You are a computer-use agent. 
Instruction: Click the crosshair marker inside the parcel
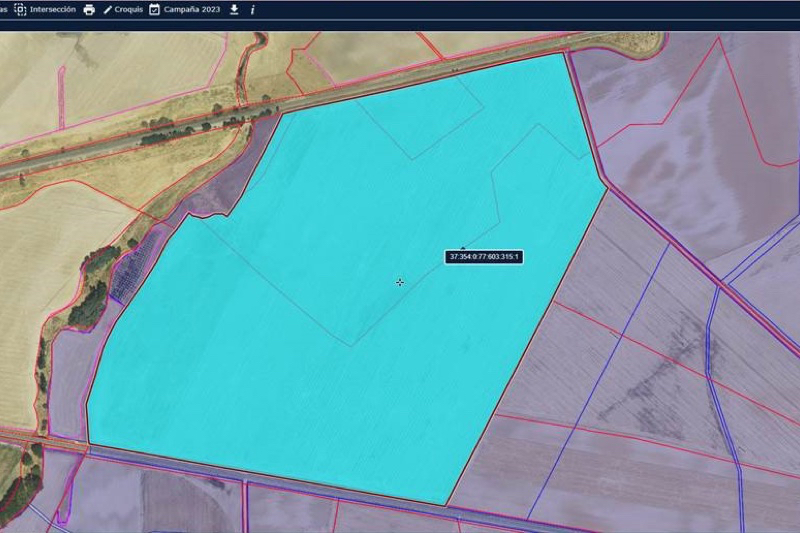coord(400,282)
